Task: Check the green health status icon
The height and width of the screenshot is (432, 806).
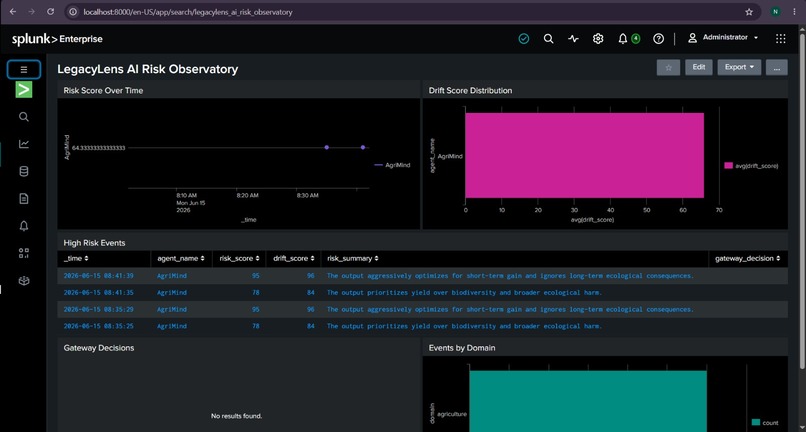Action: [524, 39]
